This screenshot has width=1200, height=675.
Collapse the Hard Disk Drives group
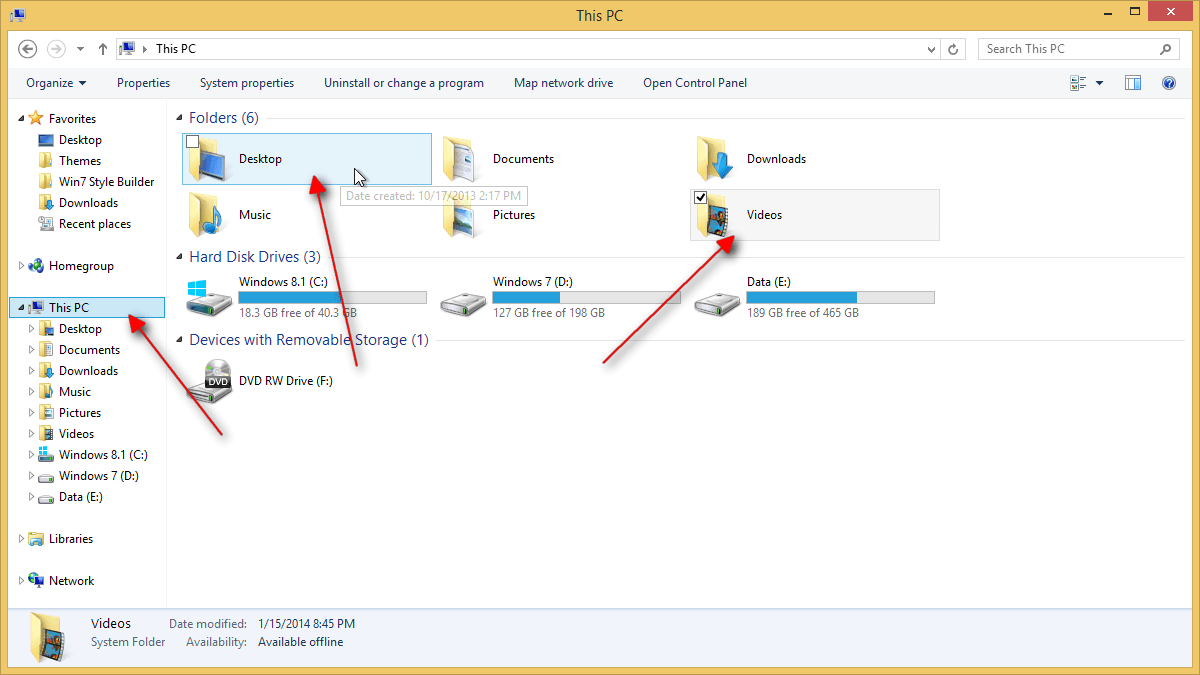(180, 257)
